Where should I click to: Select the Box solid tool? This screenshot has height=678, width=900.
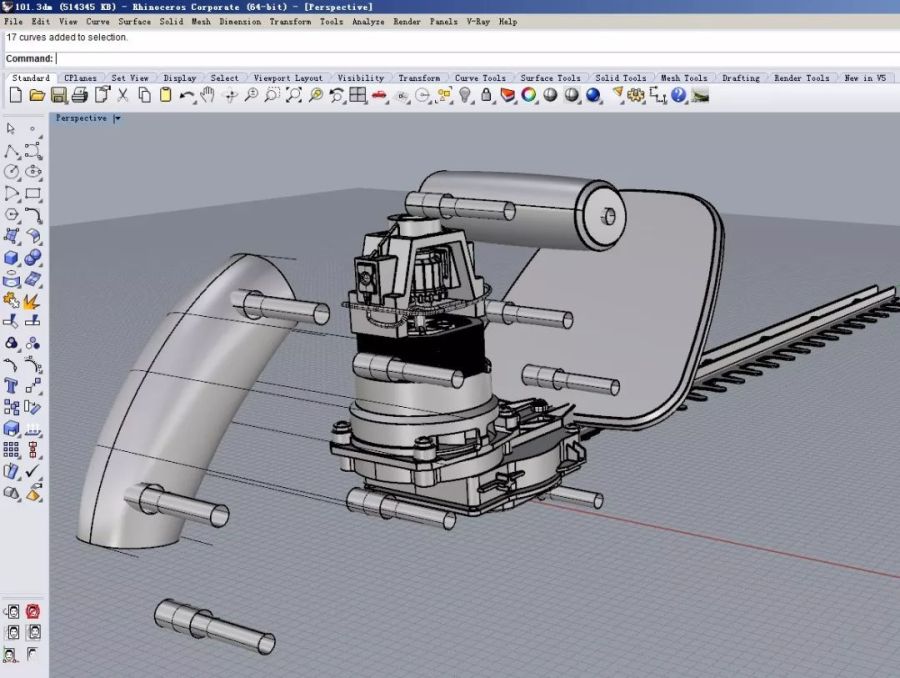point(12,258)
